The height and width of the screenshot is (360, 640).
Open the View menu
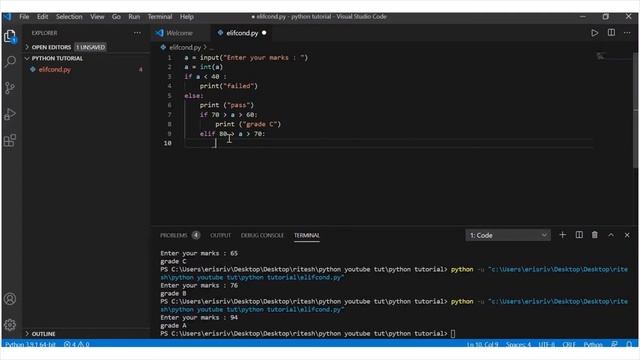[x=97, y=17]
